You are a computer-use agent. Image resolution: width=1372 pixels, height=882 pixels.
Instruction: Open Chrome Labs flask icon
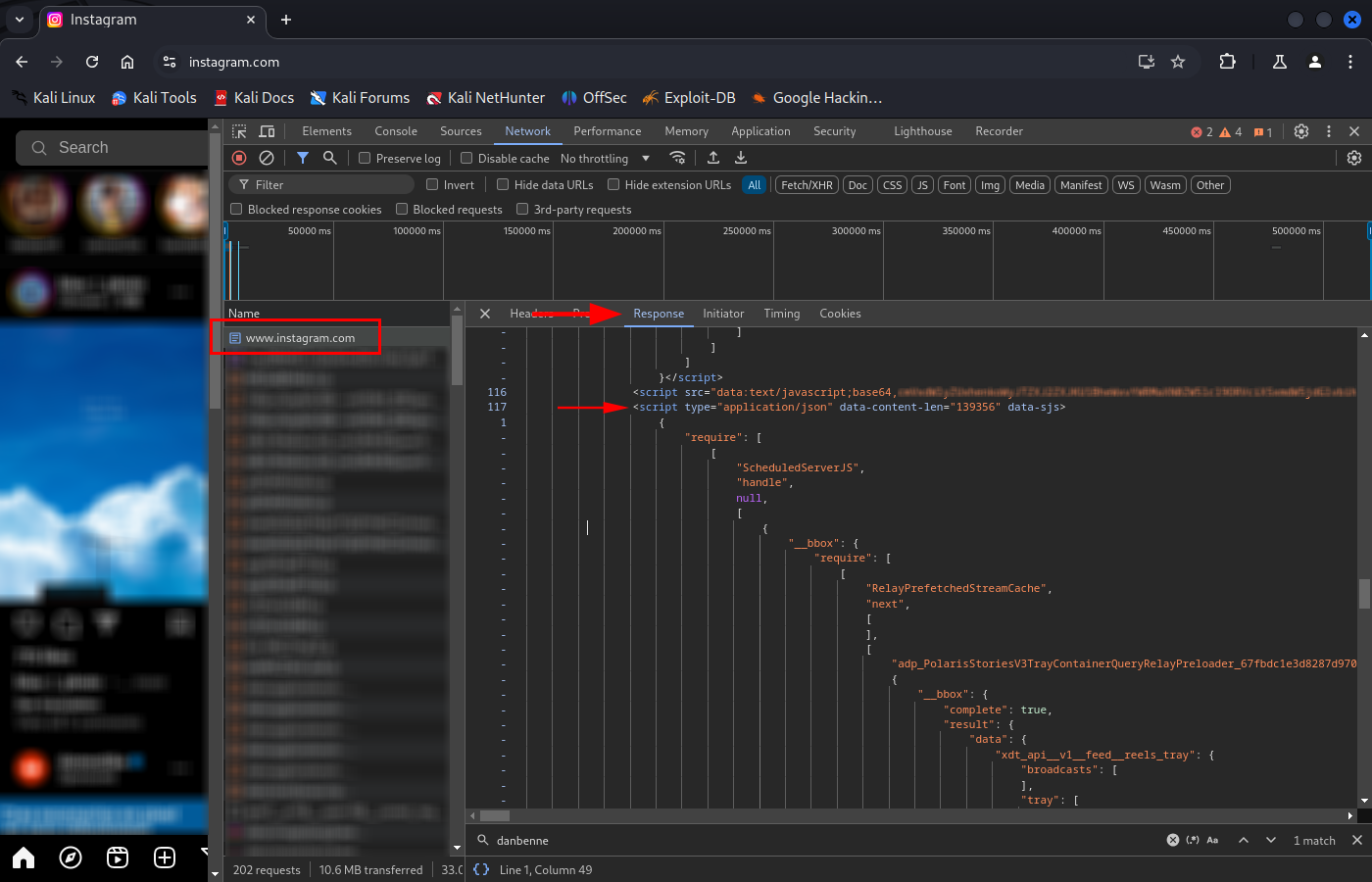pyautogui.click(x=1280, y=62)
